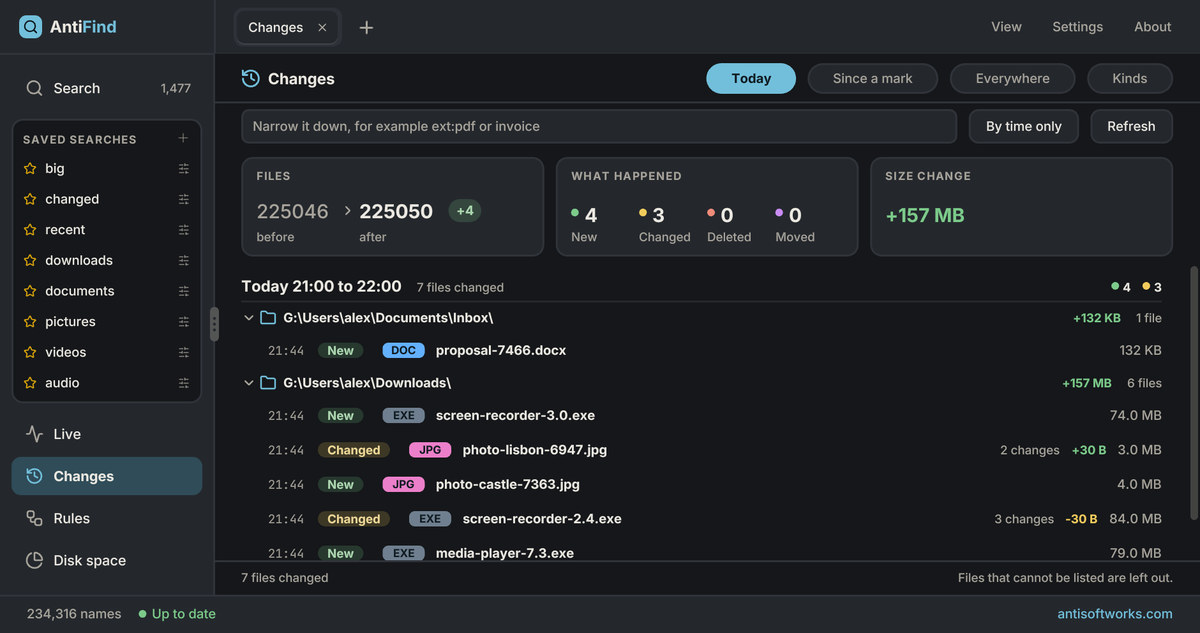Click the JPG badge on photo-castle row
Viewport: 1200px width, 633px height.
tap(403, 484)
